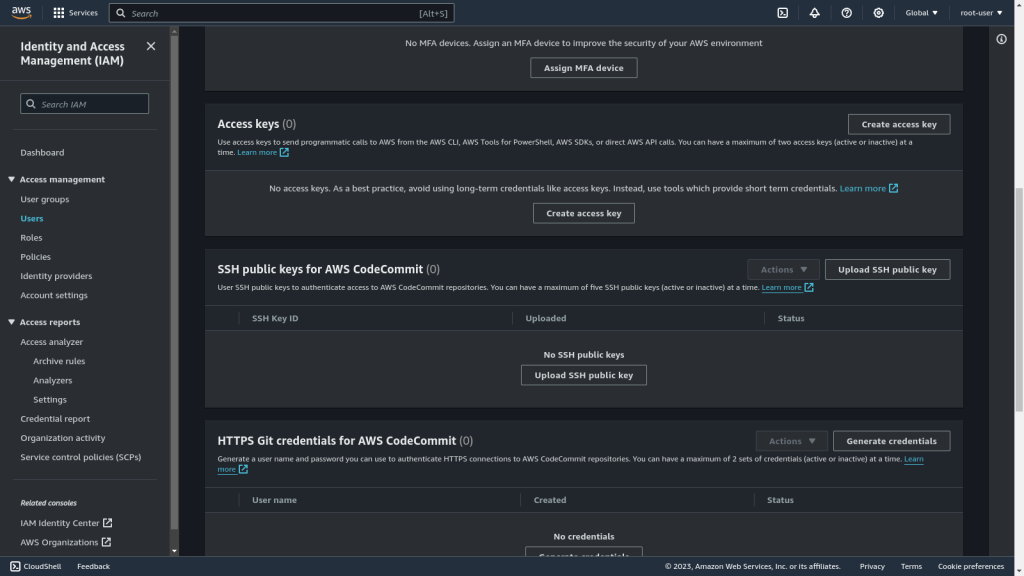
Task: Click the Search IAM input field
Action: coord(84,104)
